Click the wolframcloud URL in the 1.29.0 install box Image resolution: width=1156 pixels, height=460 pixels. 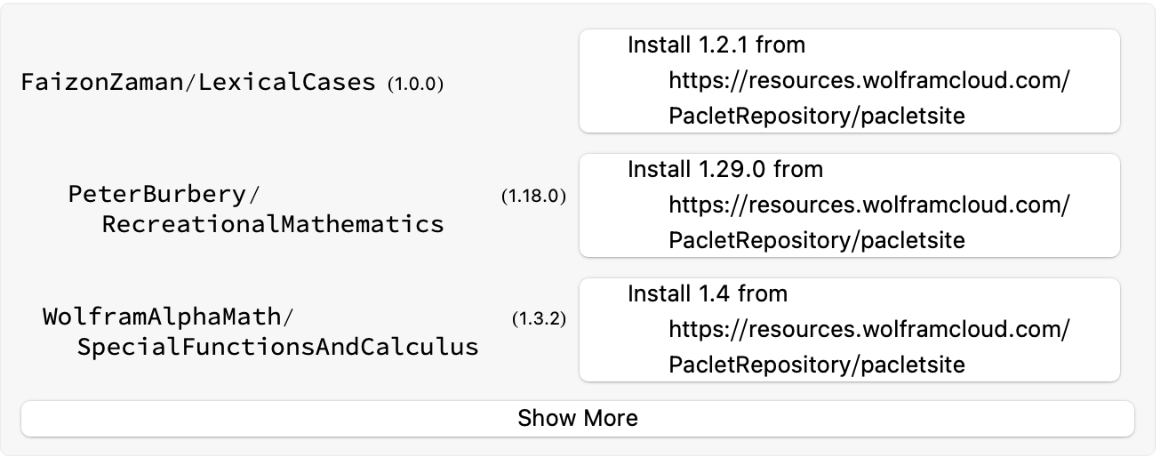869,205
